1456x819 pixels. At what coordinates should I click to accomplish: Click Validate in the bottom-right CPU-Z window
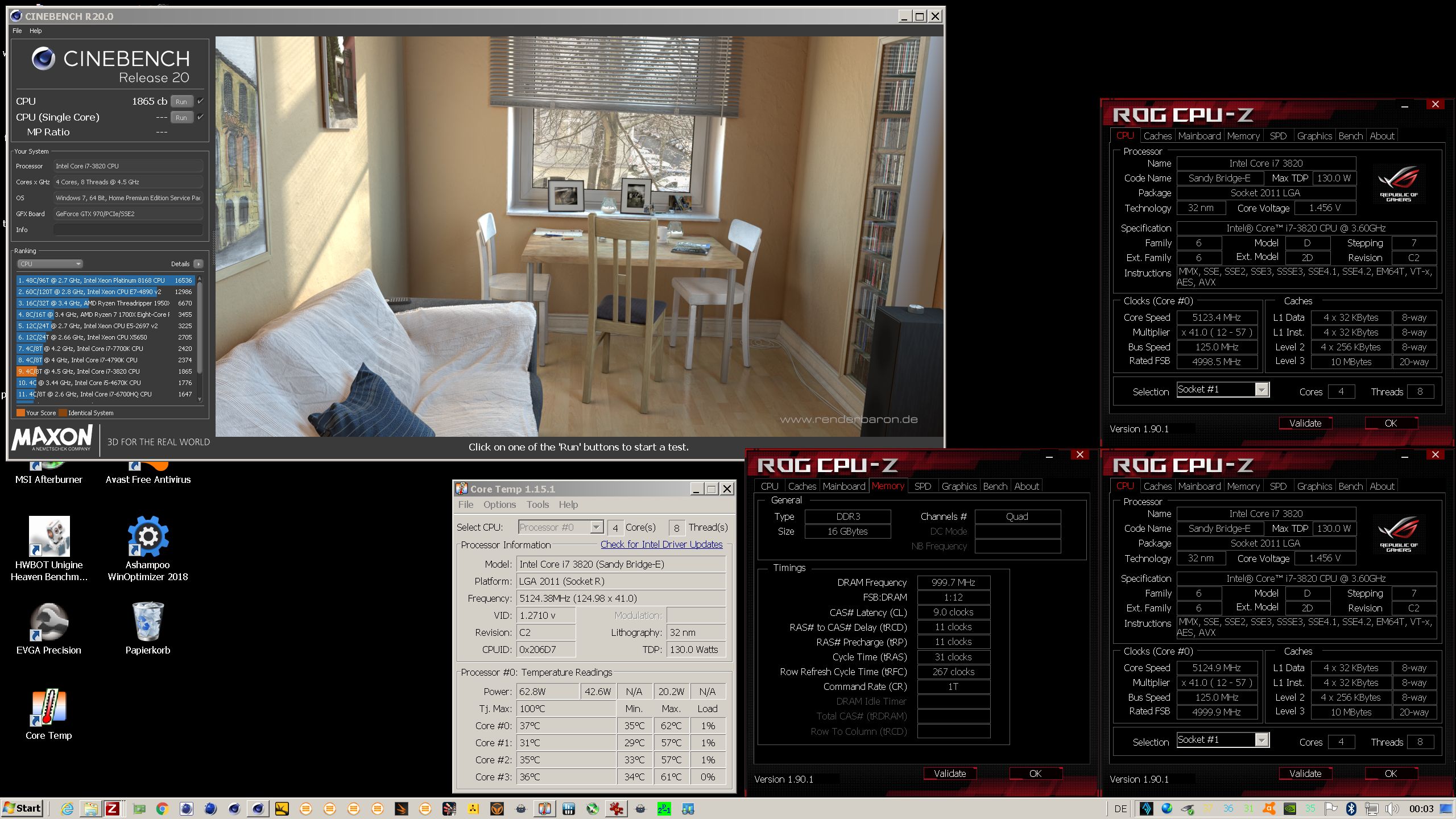1305,773
